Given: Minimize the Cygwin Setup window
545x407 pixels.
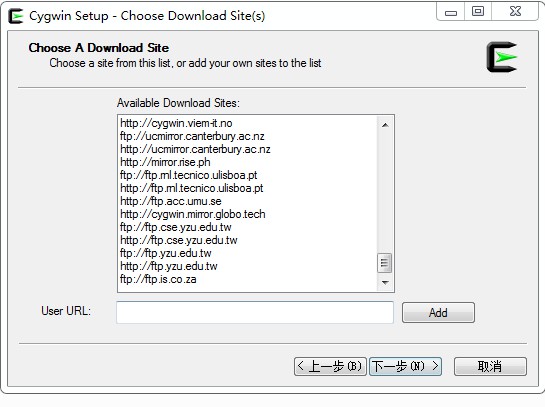Looking at the screenshot, I should pos(450,12).
